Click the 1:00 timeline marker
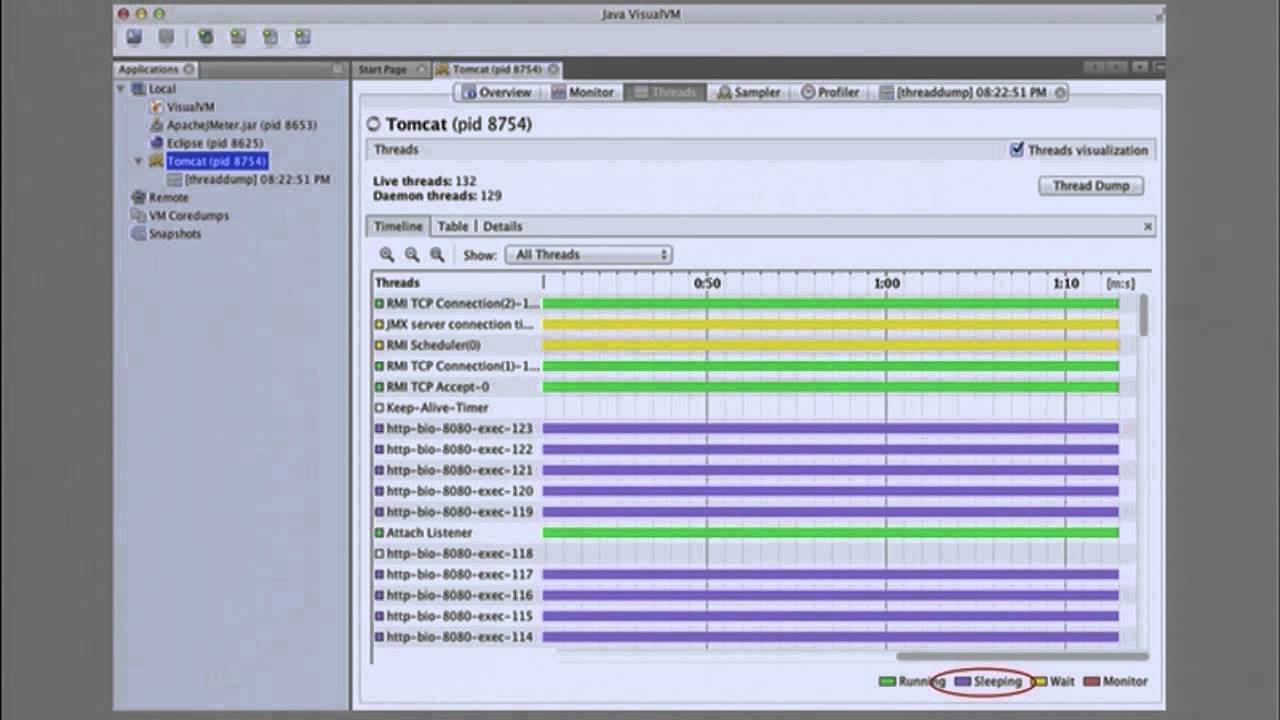Image resolution: width=1280 pixels, height=720 pixels. coord(887,283)
